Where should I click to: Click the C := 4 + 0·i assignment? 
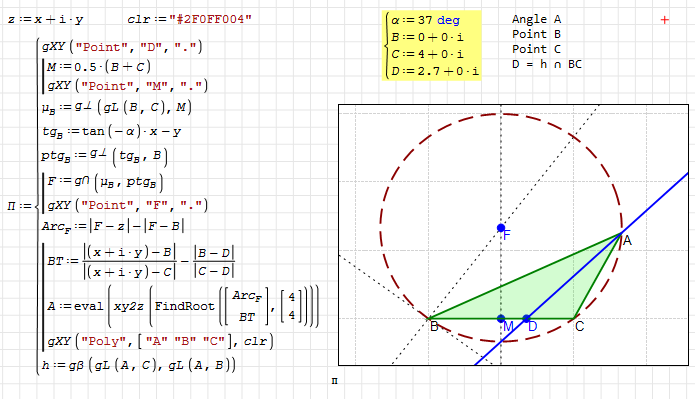427,54
